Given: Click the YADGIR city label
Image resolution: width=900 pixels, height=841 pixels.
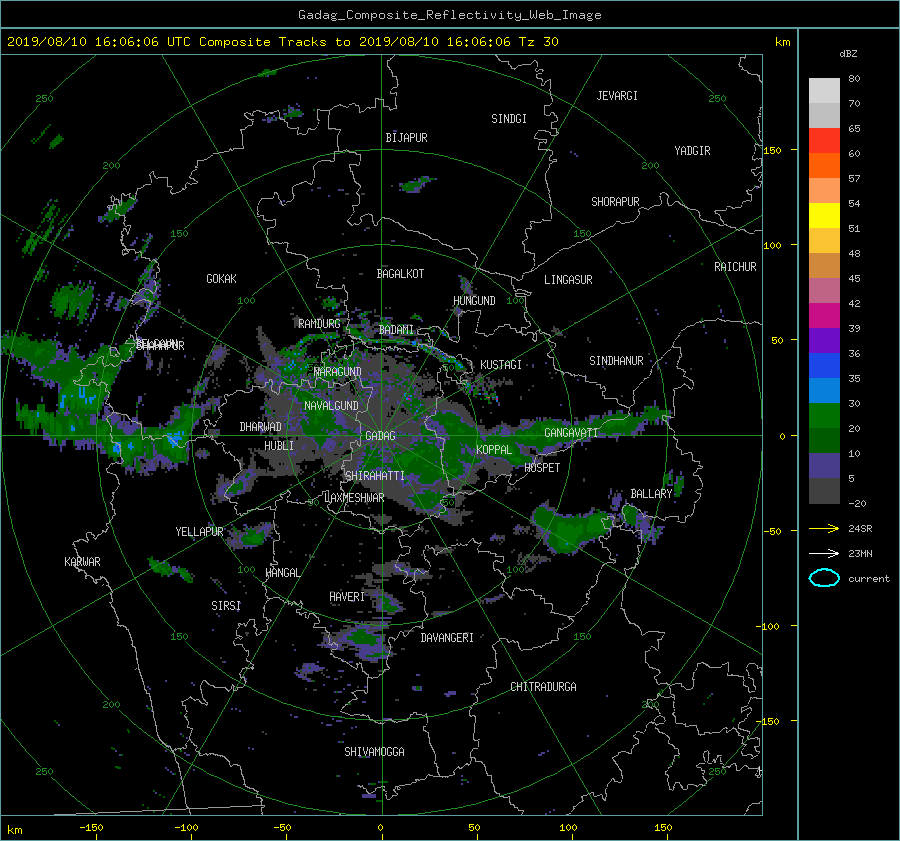Looking at the screenshot, I should click(692, 151).
